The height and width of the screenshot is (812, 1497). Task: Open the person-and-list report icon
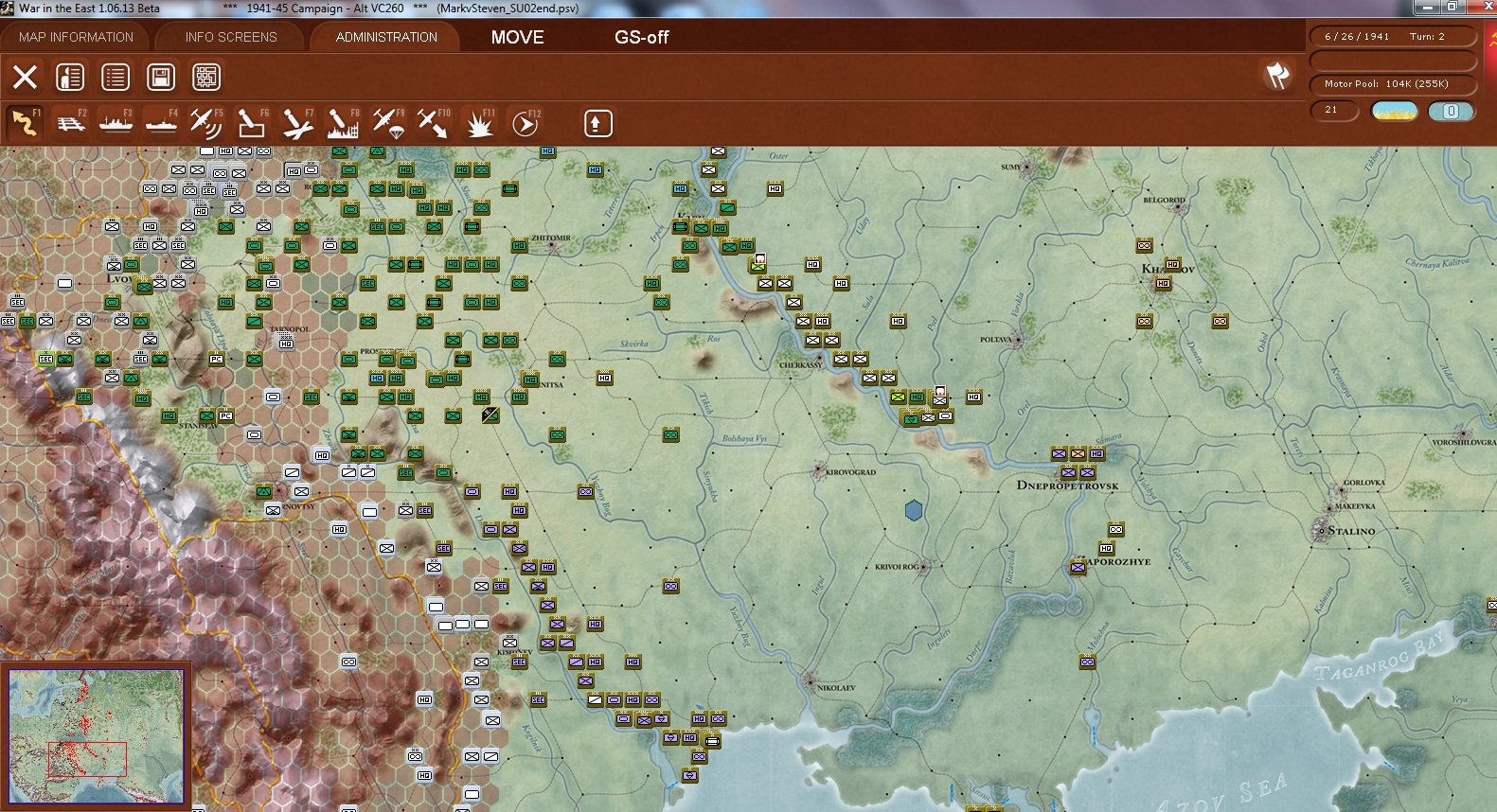click(x=70, y=77)
